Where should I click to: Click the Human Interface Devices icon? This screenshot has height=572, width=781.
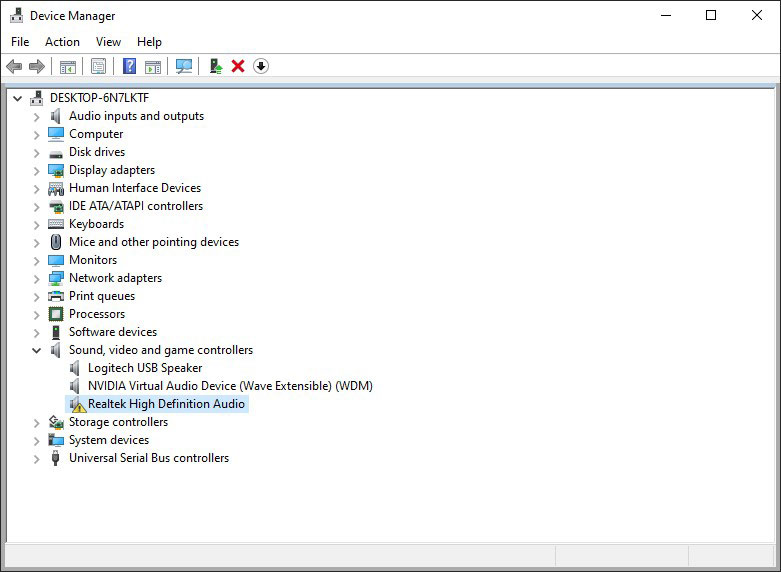[x=56, y=188]
